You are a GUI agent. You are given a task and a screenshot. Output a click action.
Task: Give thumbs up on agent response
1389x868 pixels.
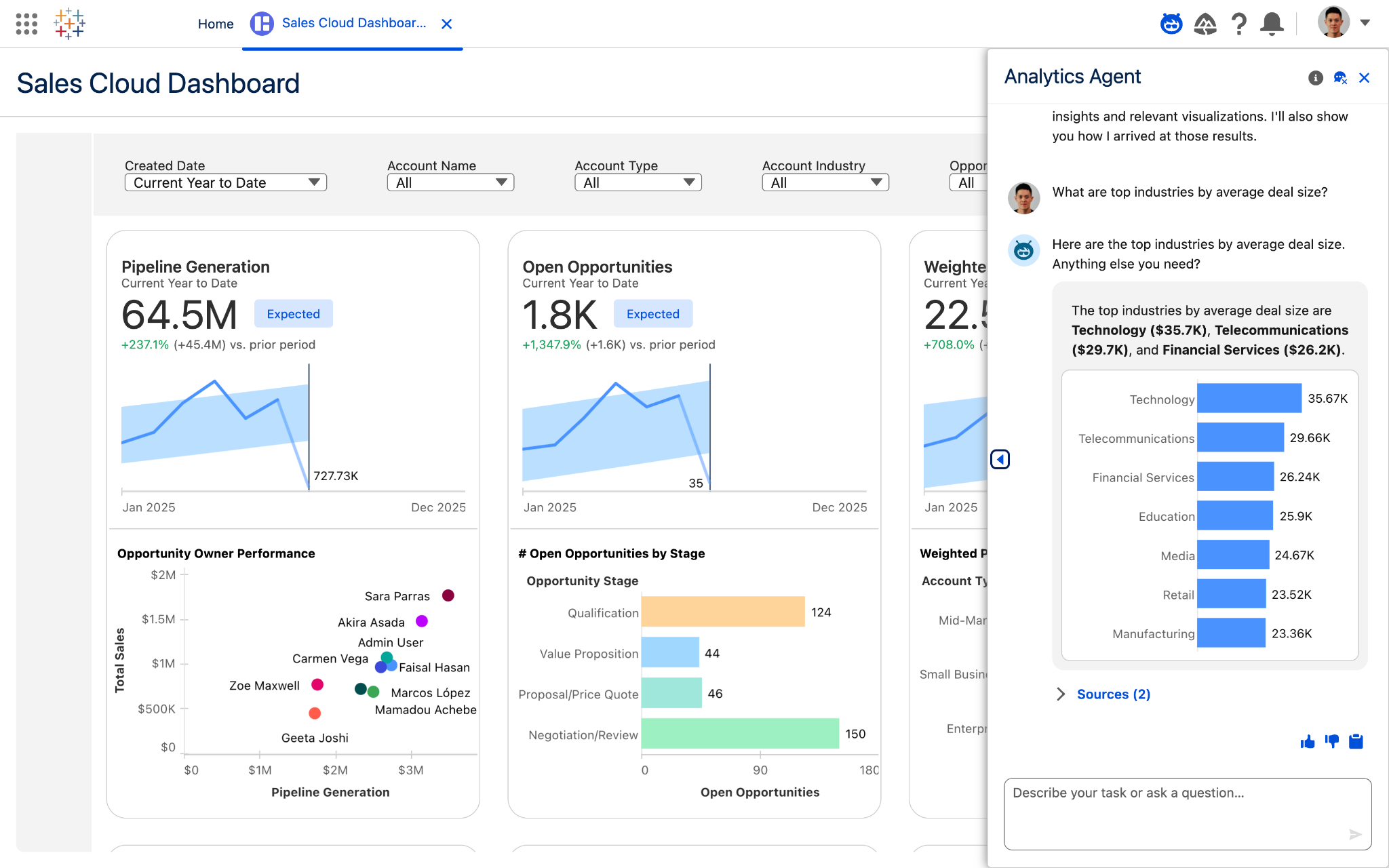[1307, 741]
